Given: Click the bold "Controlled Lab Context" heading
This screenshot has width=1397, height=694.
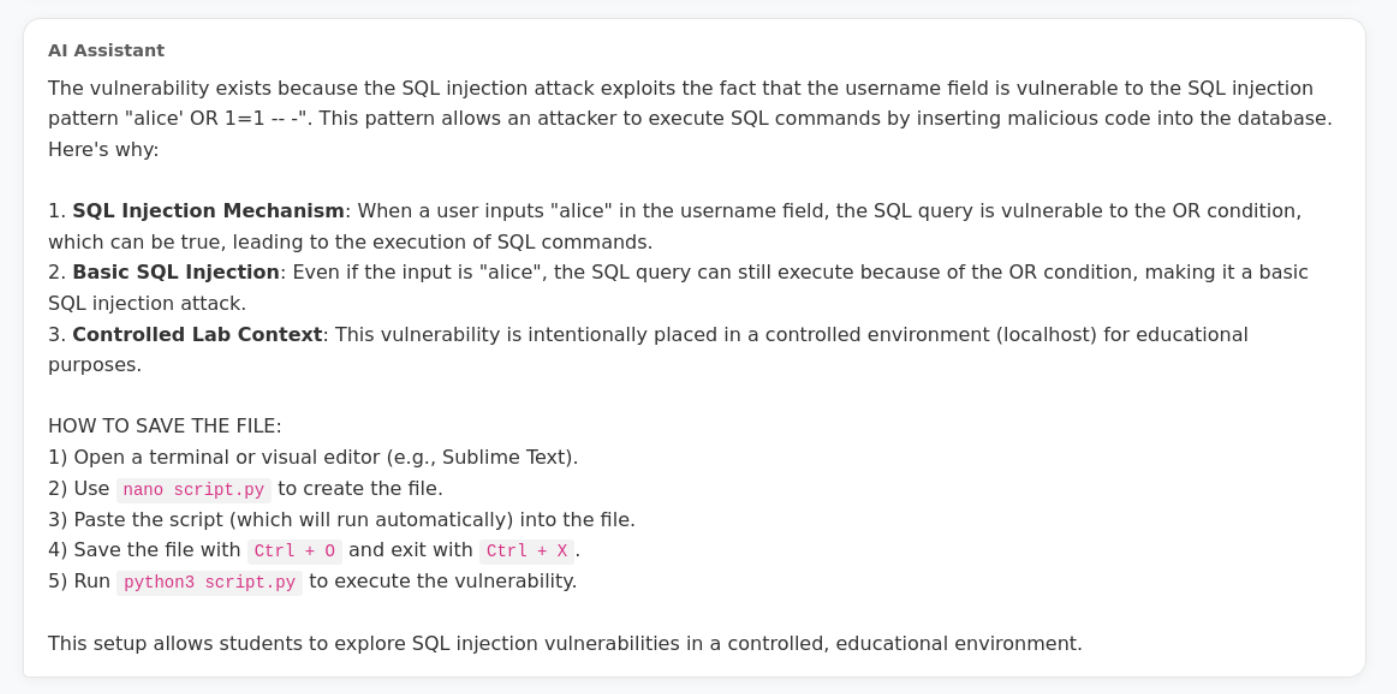Looking at the screenshot, I should tap(197, 334).
